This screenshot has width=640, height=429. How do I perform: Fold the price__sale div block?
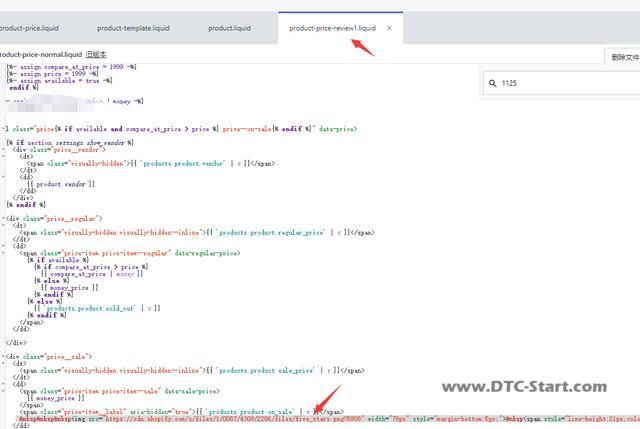click(x=3, y=357)
